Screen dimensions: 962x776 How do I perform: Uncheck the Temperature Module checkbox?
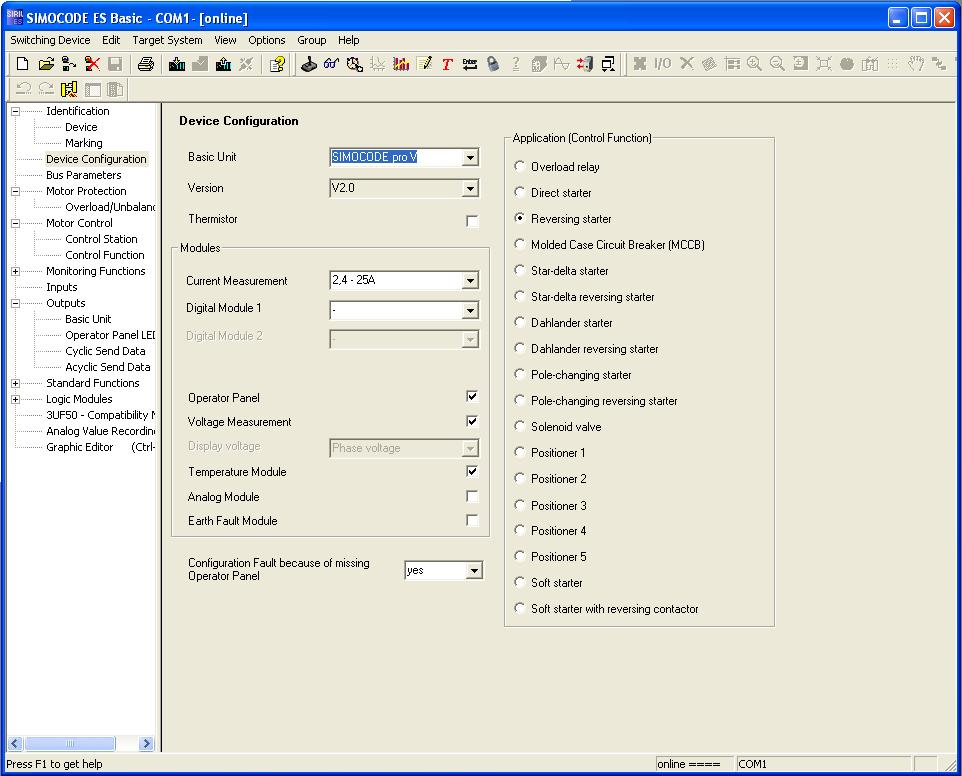tap(472, 471)
